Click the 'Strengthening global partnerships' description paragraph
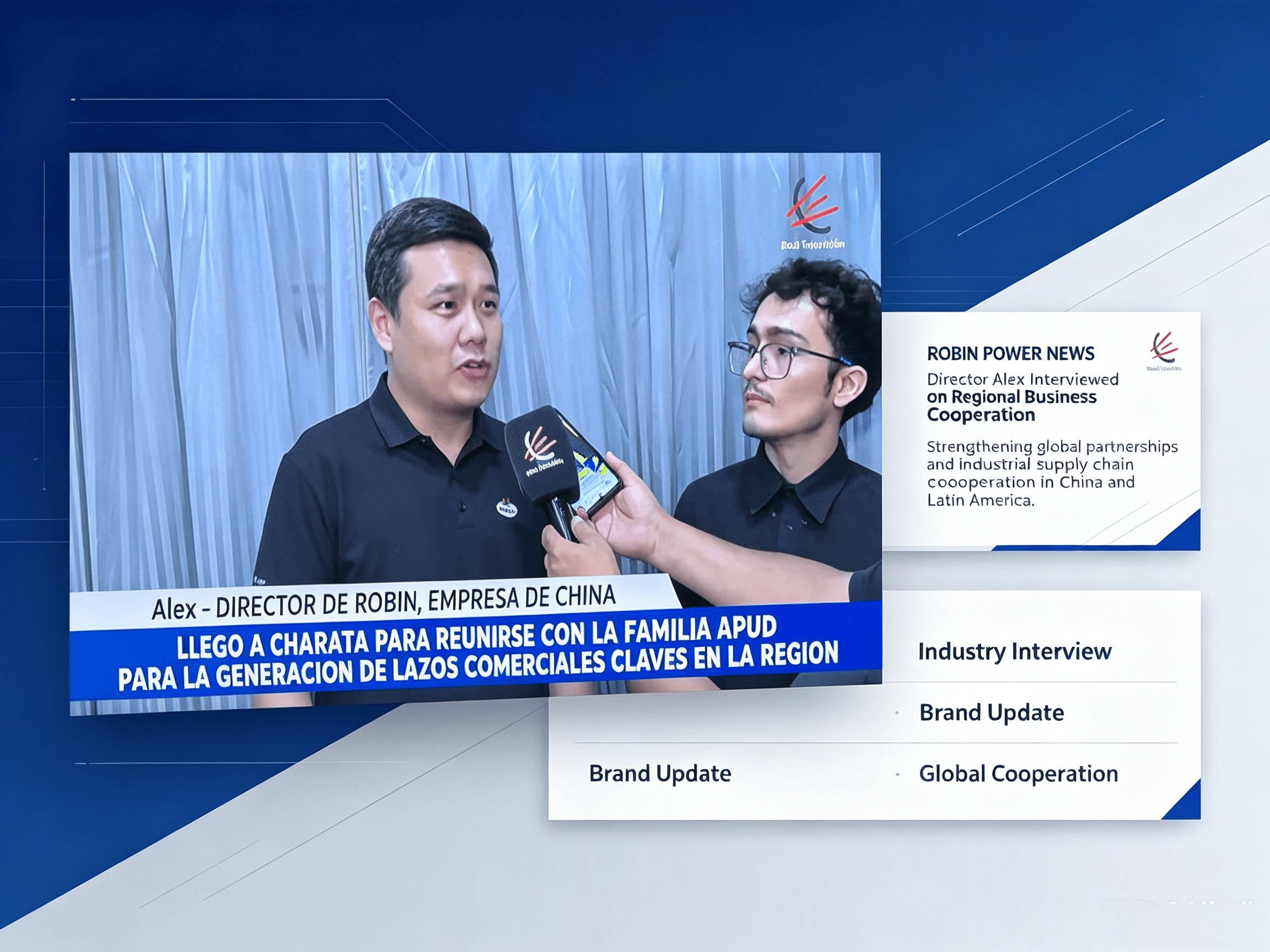Screen dimensions: 1270x952 [1052, 473]
